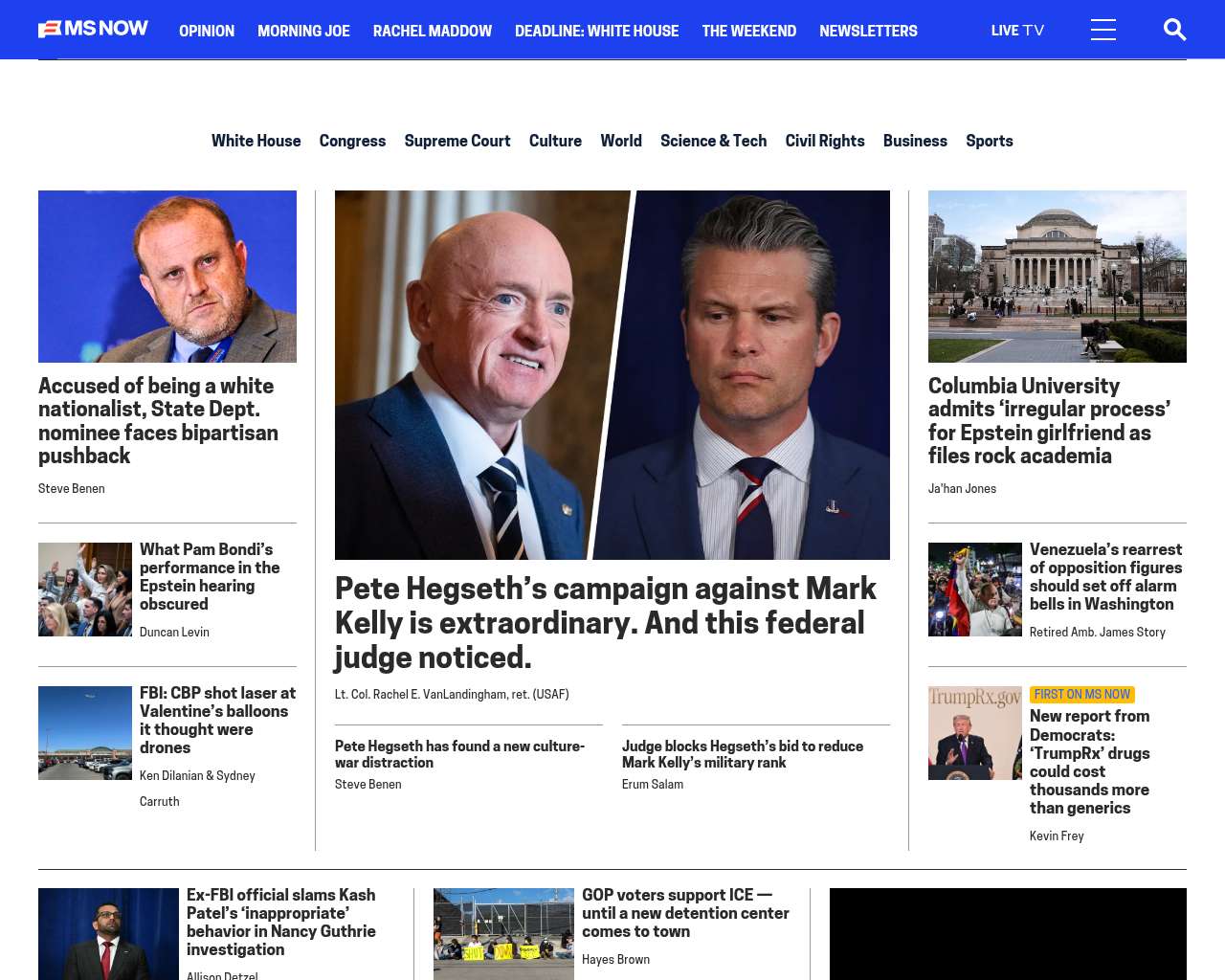
Task: Click the Kelly and Hegseth lead photo
Action: tap(612, 374)
